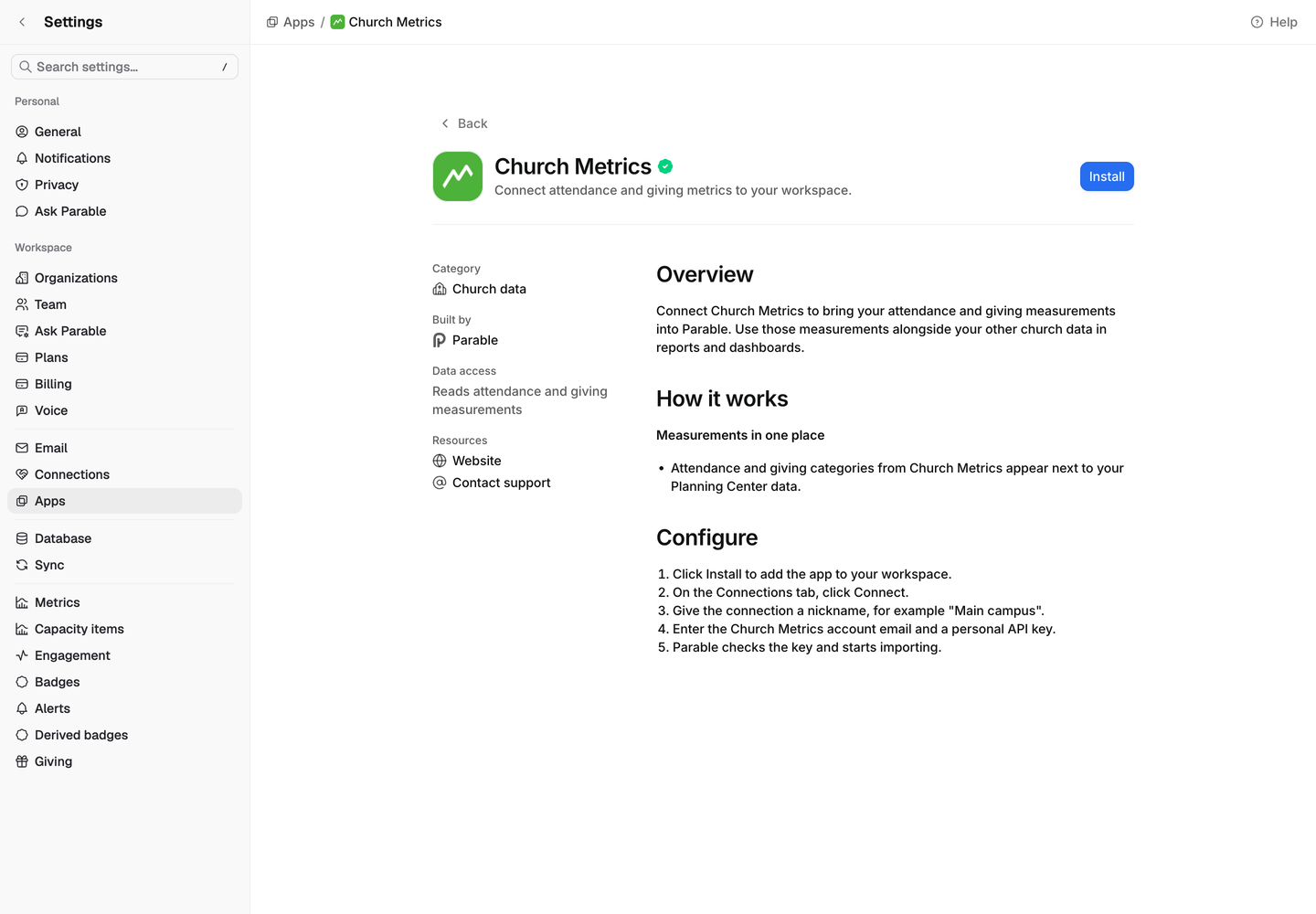Click the Engagement pulse icon
This screenshot has width=1316, height=914.
(22, 655)
